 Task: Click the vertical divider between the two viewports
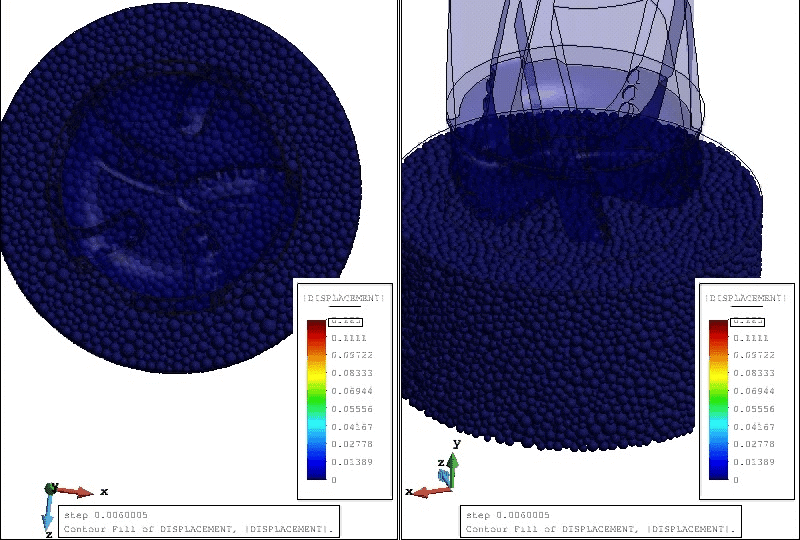coord(399,270)
